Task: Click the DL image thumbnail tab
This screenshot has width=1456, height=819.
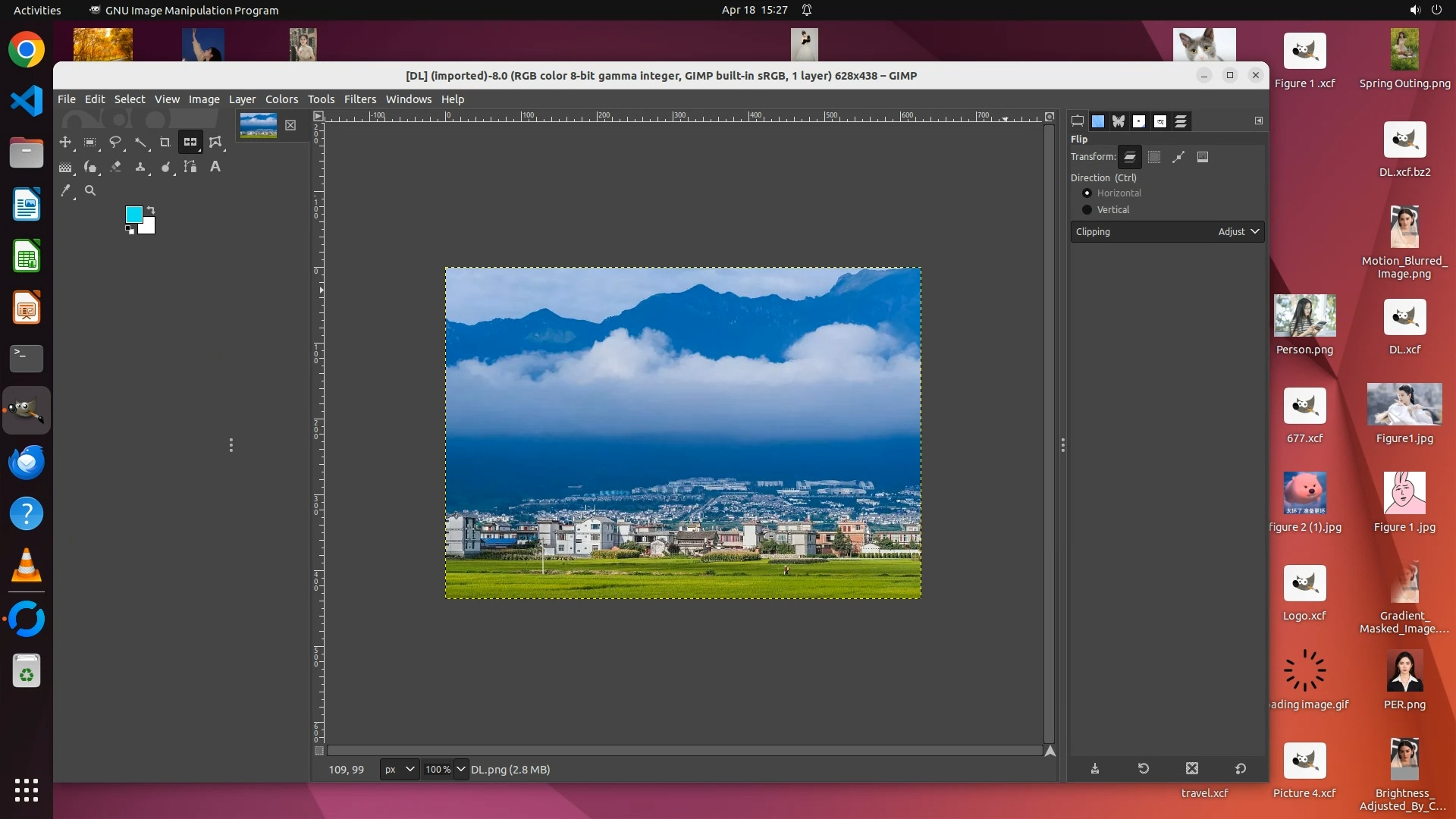Action: pyautogui.click(x=258, y=125)
